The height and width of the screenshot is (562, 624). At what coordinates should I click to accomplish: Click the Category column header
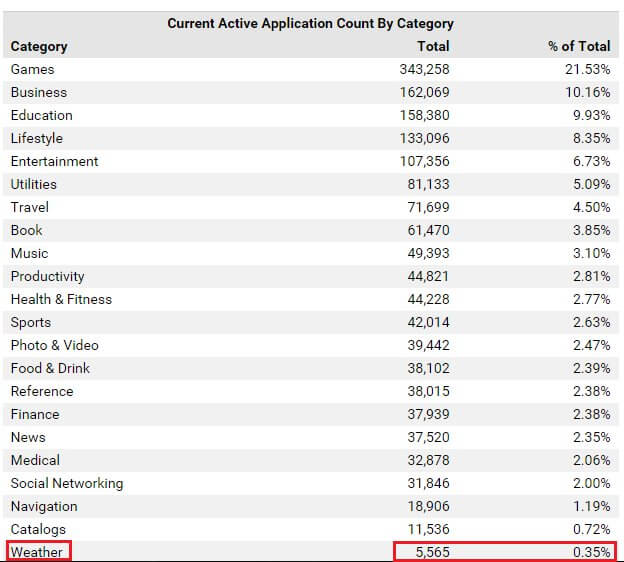coord(39,46)
